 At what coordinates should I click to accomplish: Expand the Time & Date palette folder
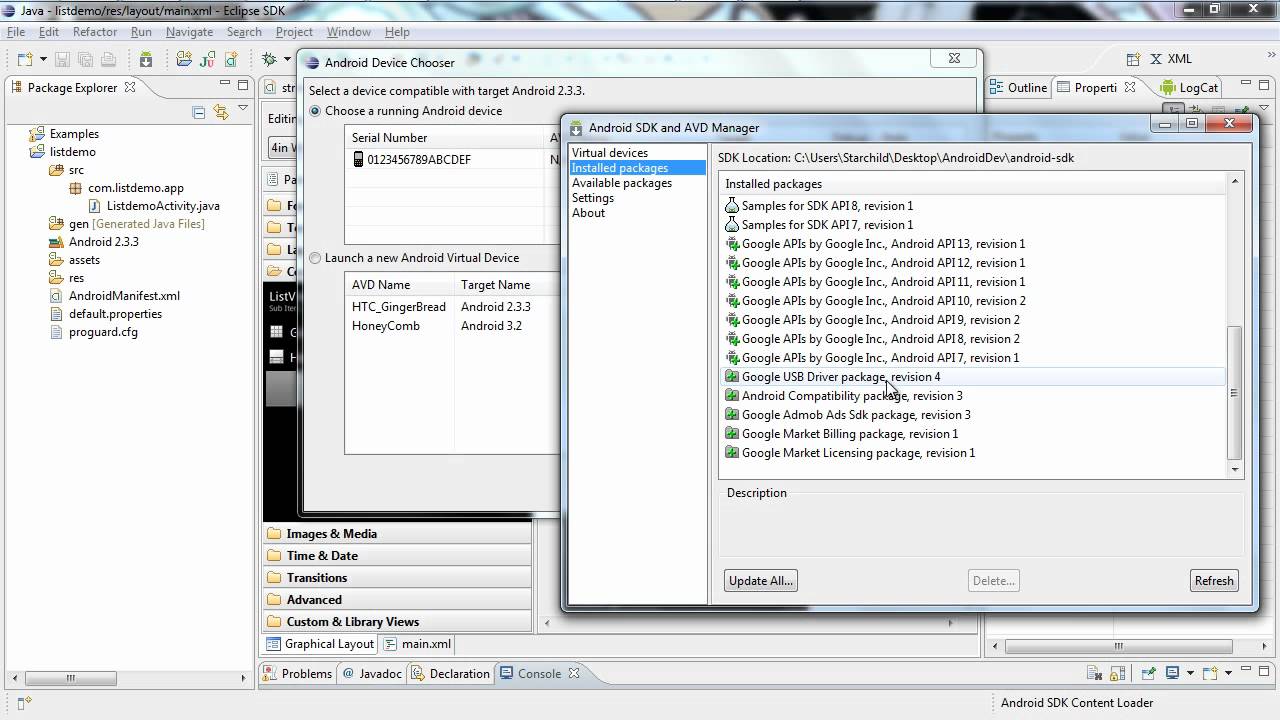[x=397, y=556]
